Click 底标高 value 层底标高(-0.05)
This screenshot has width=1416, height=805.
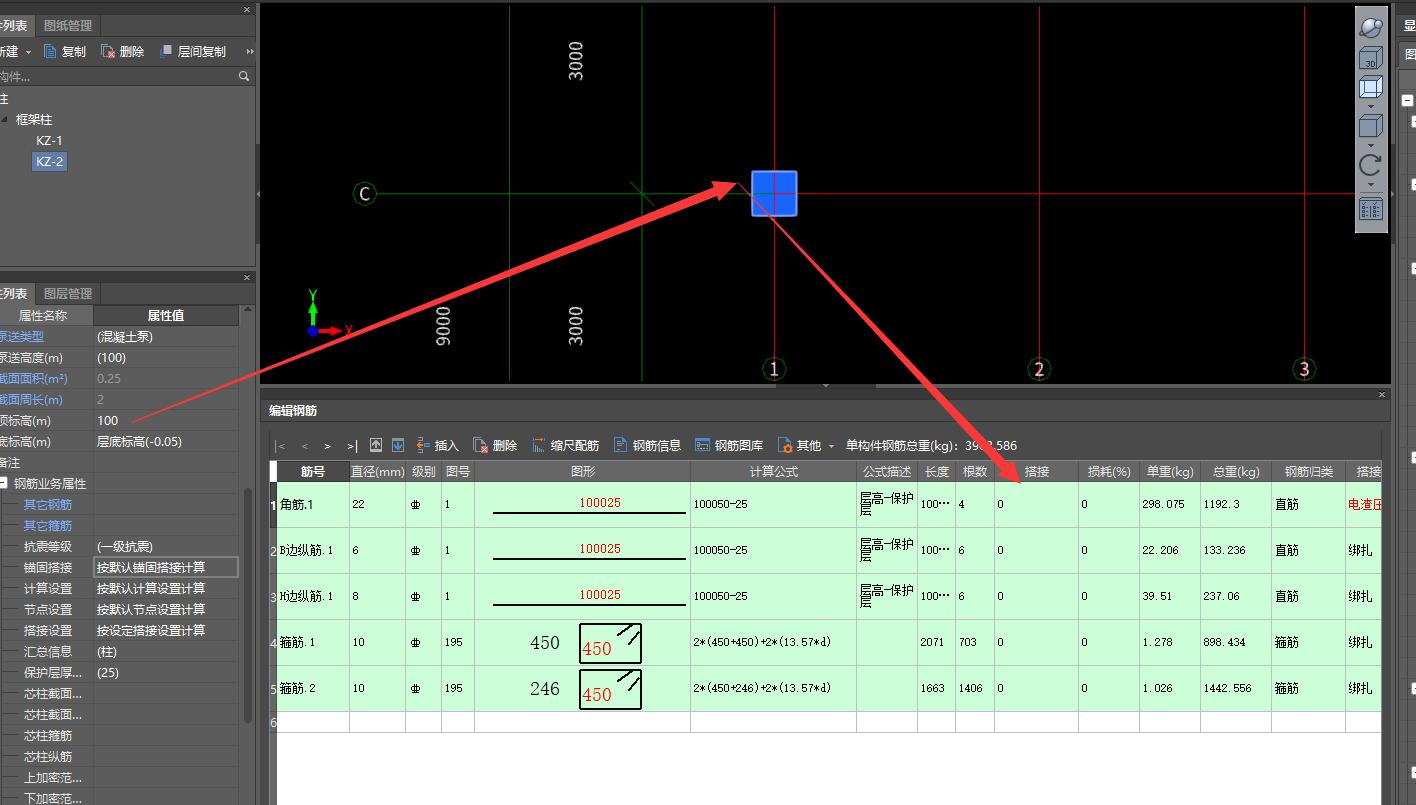click(166, 441)
